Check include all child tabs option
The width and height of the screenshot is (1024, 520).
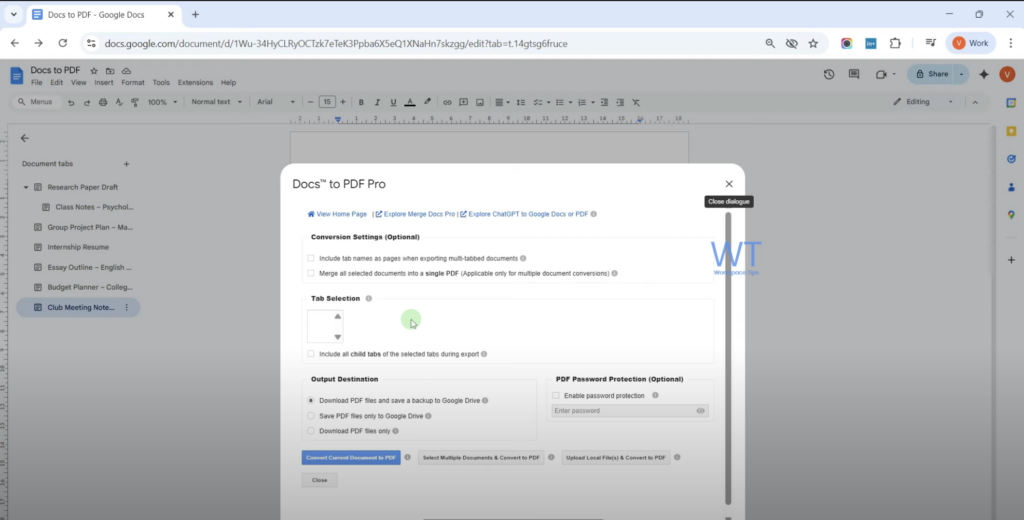311,354
